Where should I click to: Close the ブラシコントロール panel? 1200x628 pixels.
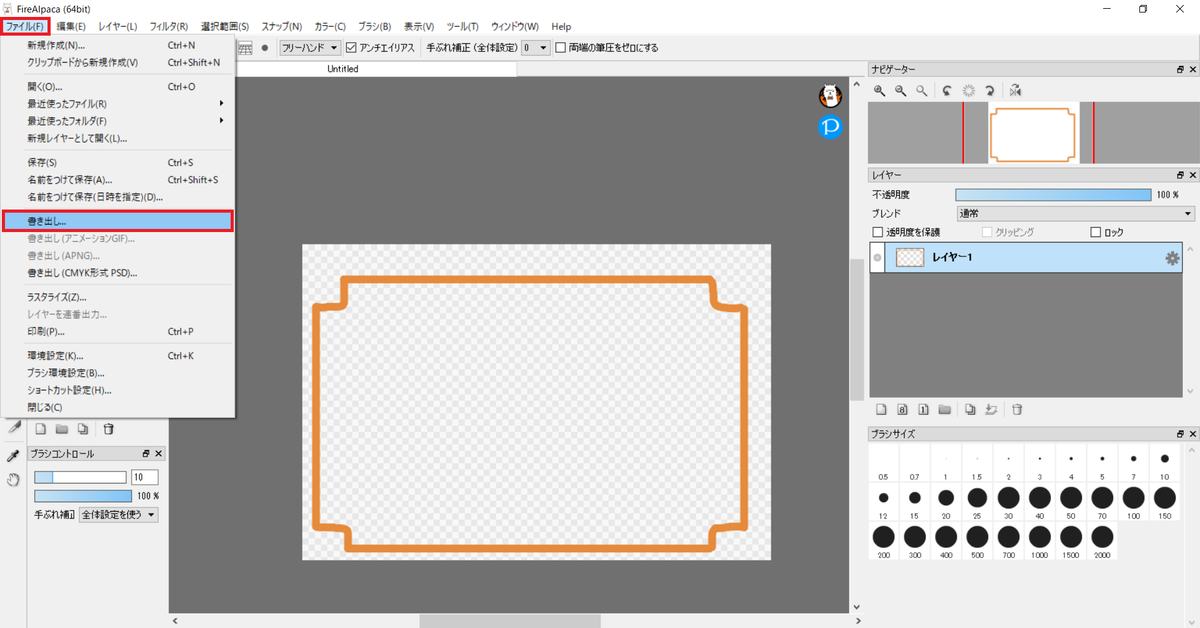click(x=158, y=454)
